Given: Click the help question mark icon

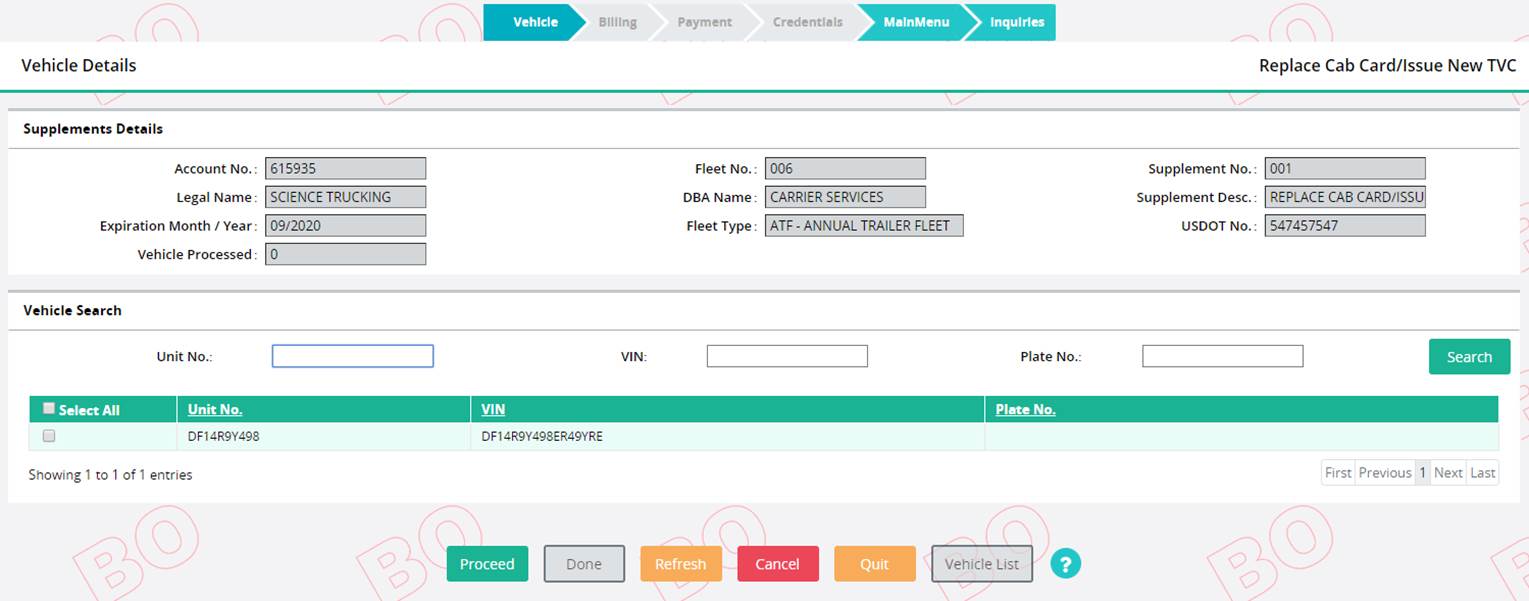Looking at the screenshot, I should point(1065,564).
